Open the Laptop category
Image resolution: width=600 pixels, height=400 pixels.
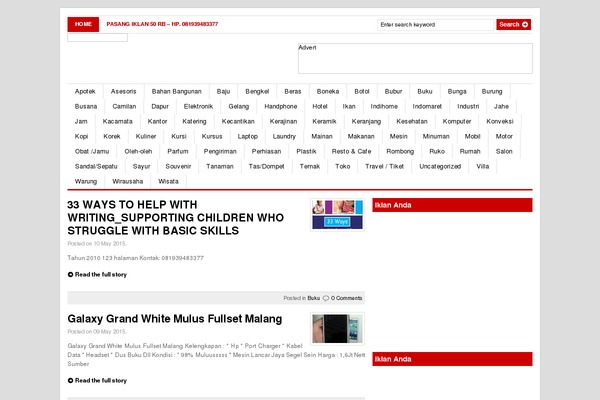pos(248,136)
